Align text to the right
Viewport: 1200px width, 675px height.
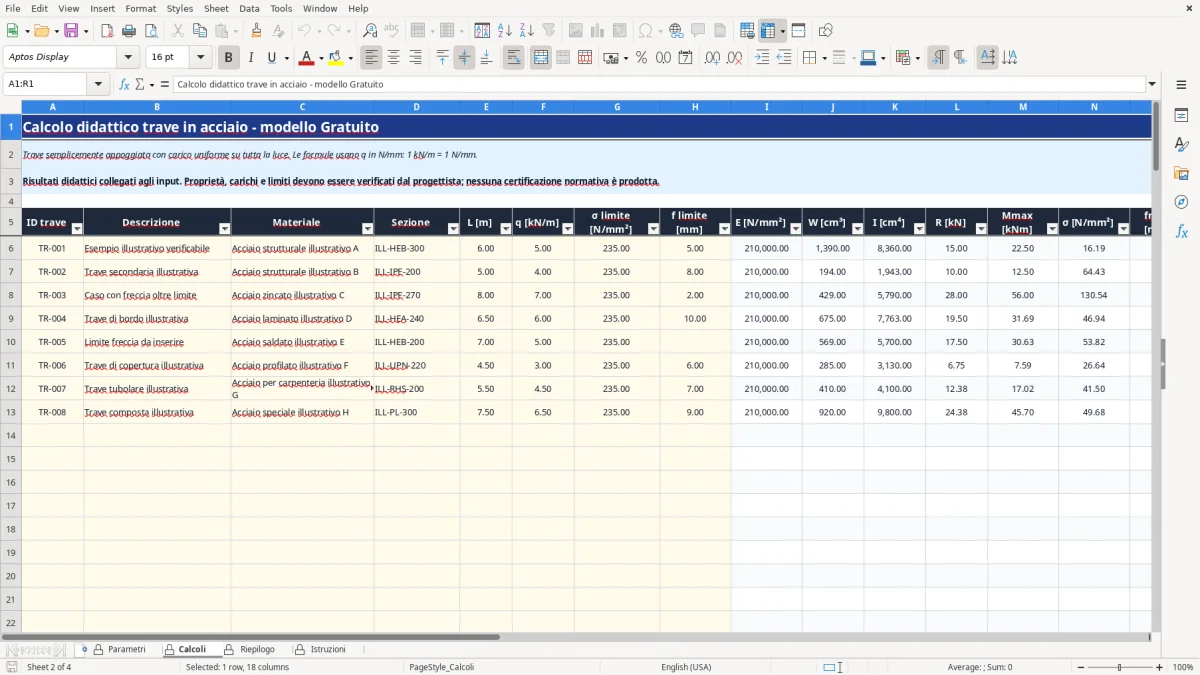tap(416, 58)
